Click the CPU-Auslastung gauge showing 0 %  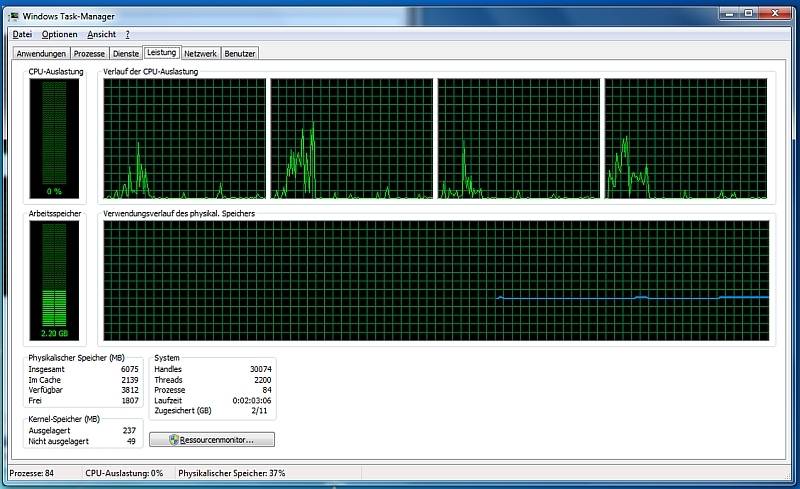point(54,138)
